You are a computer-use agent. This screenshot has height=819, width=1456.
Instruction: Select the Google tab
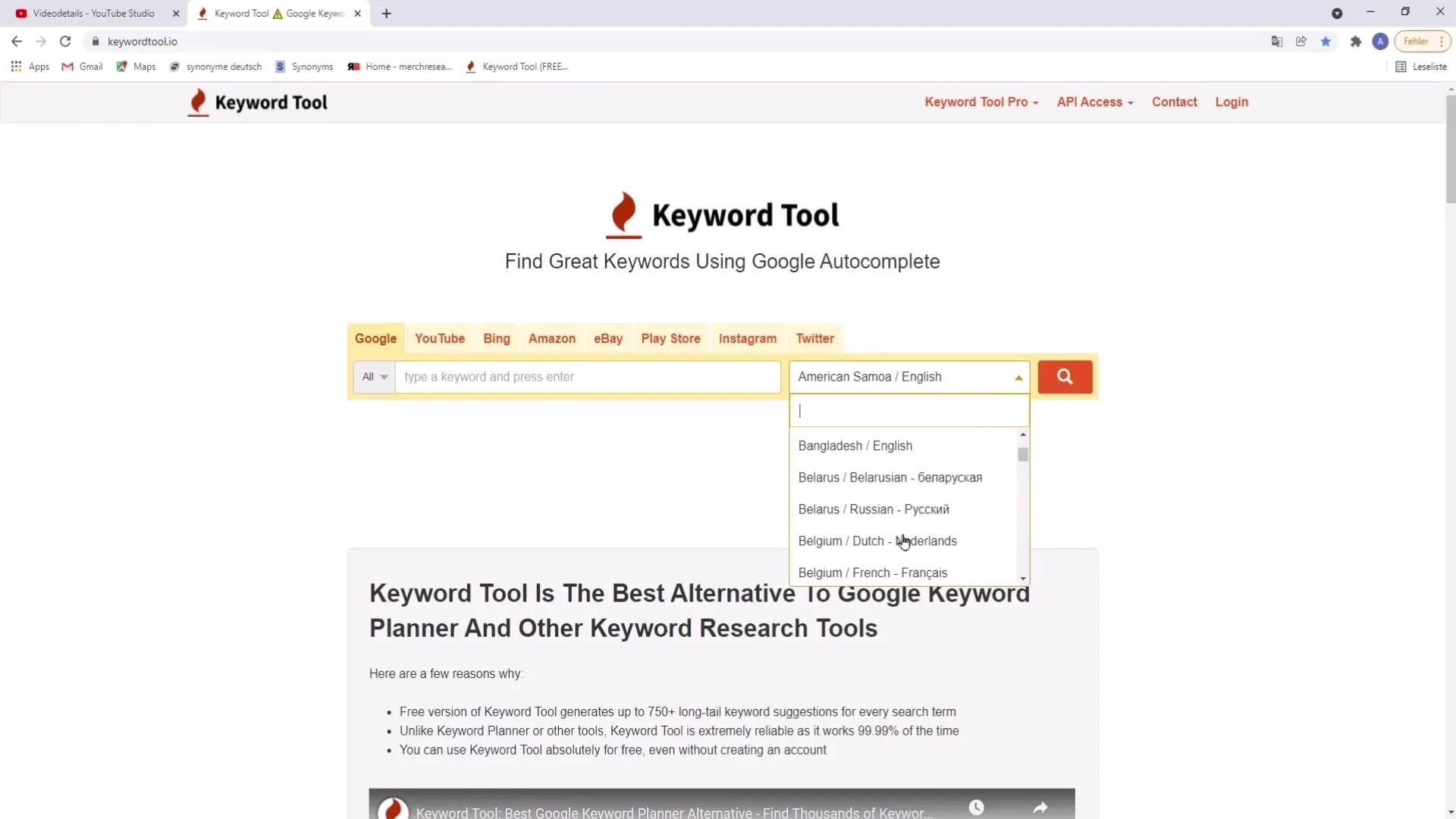375,339
